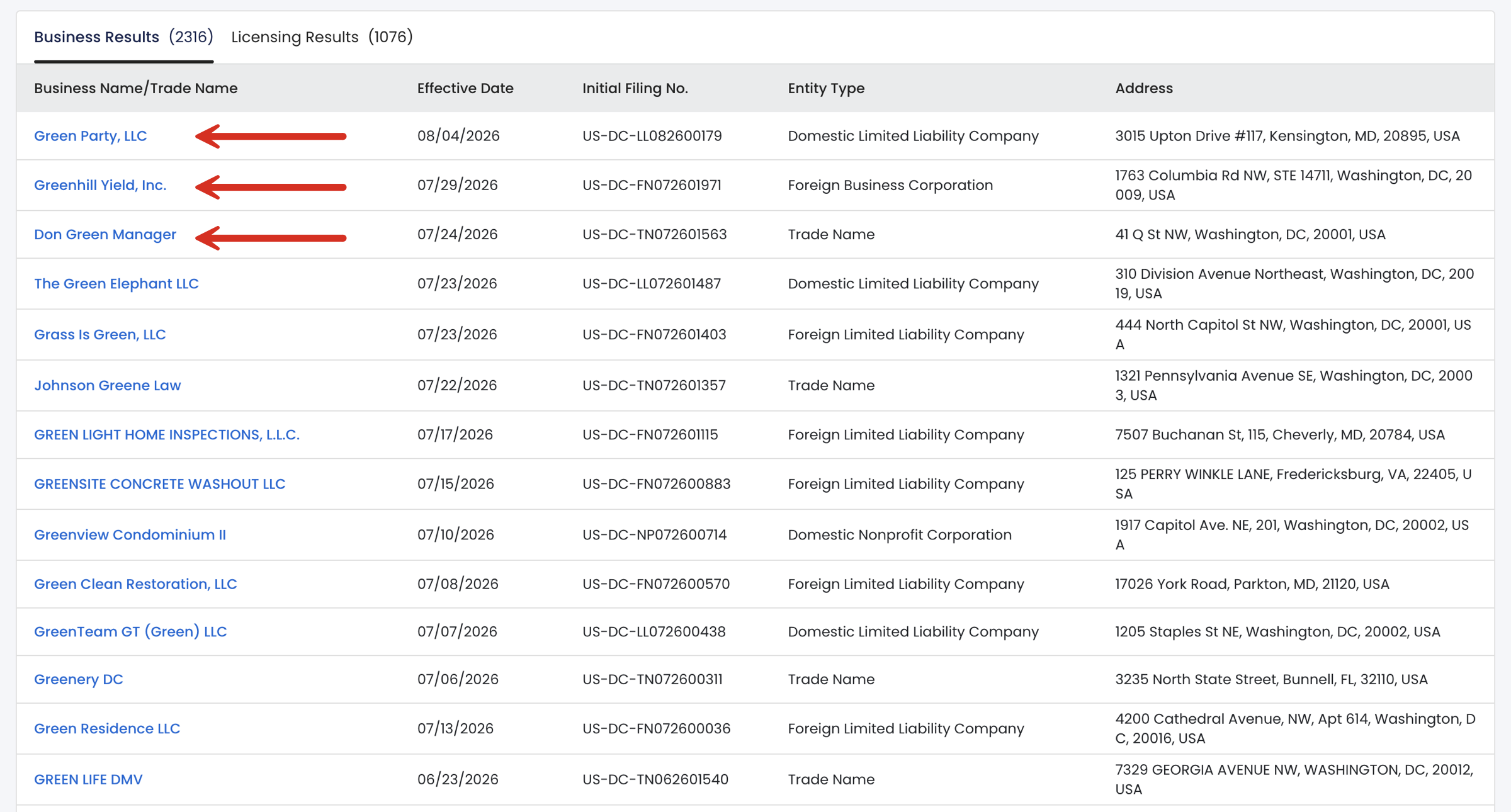Select filing number US-DC-FN072601403
The image size is (1511, 812).
654,334
